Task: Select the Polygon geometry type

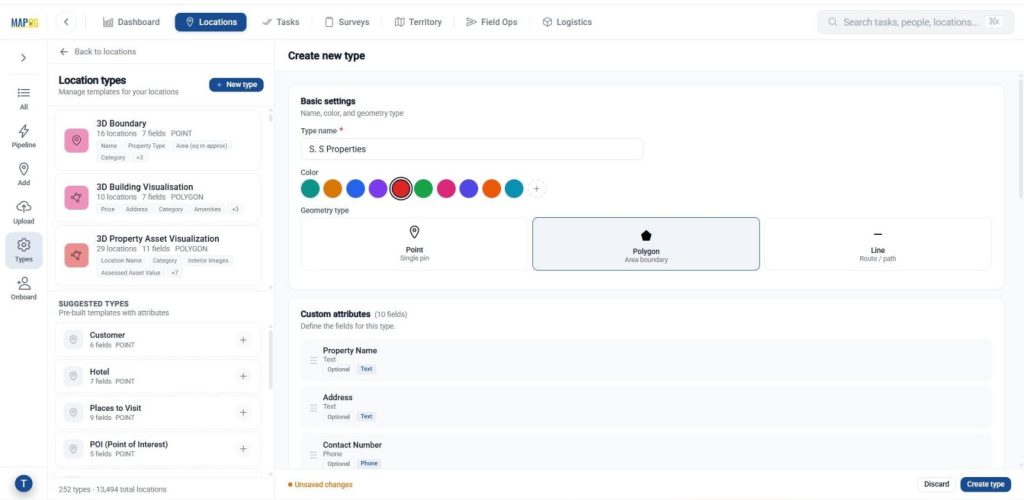Action: 646,243
